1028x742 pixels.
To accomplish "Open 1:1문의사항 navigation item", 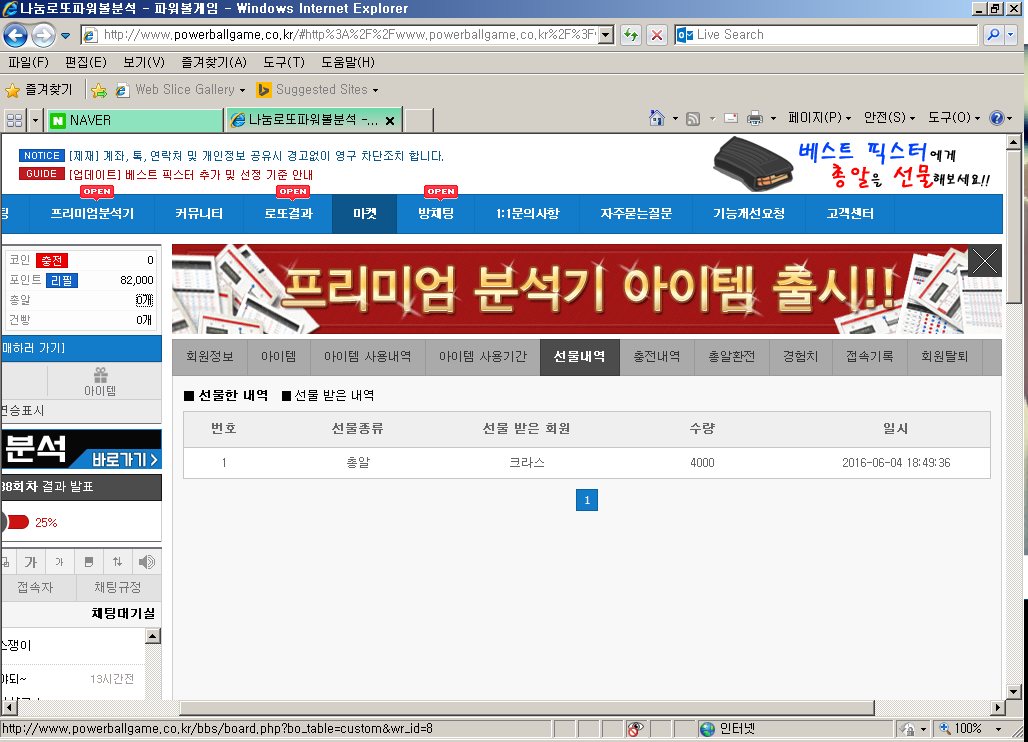I will coord(528,214).
